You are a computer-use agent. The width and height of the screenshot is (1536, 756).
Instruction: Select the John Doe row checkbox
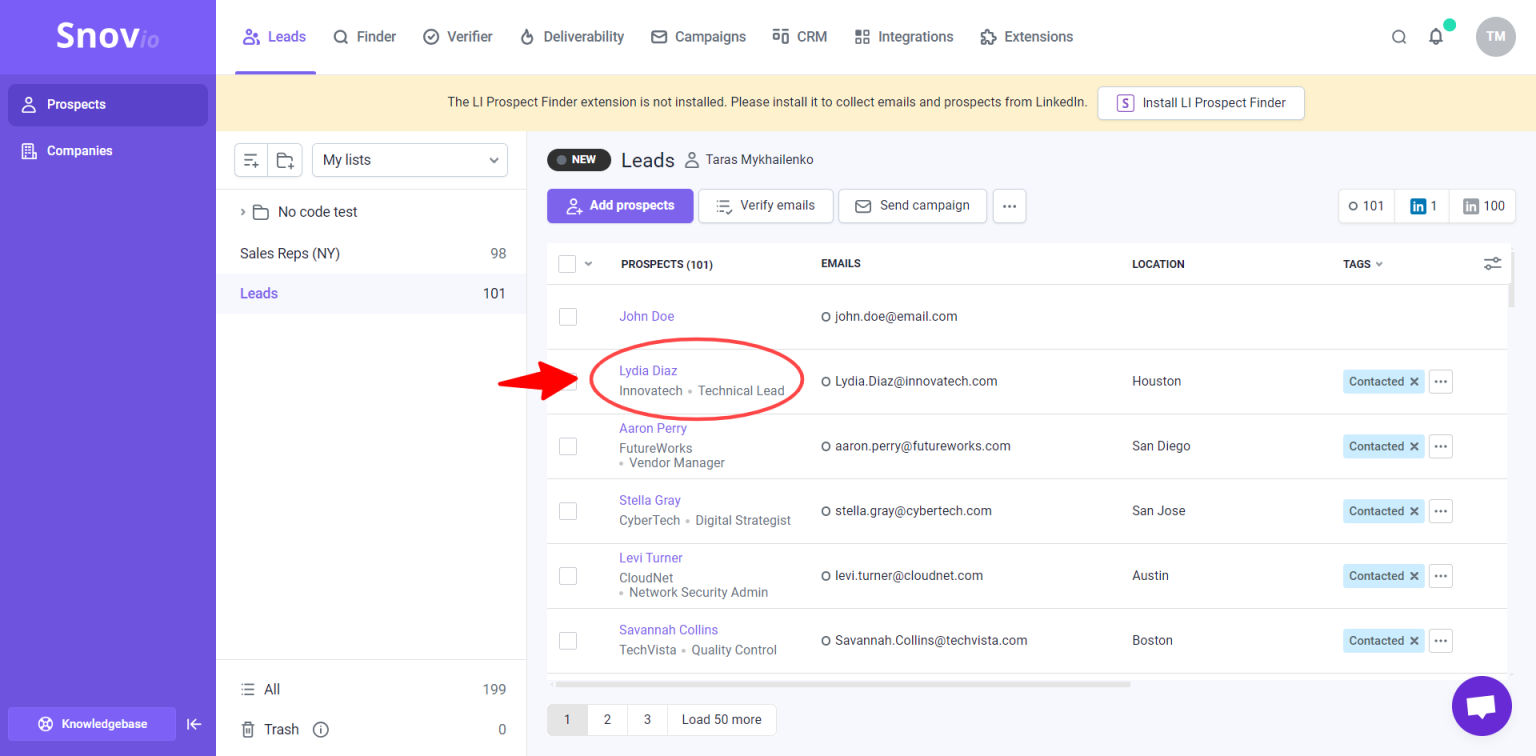click(567, 317)
